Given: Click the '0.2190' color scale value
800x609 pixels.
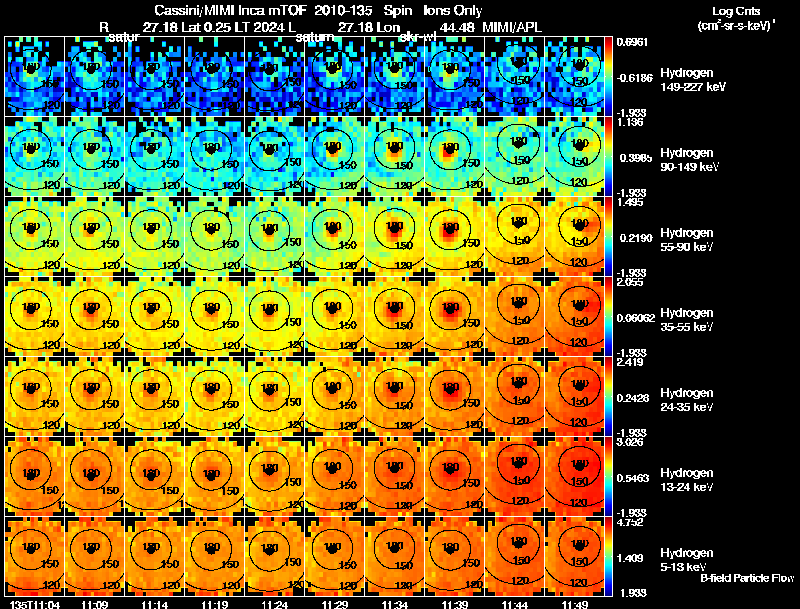Looking at the screenshot, I should (634, 238).
